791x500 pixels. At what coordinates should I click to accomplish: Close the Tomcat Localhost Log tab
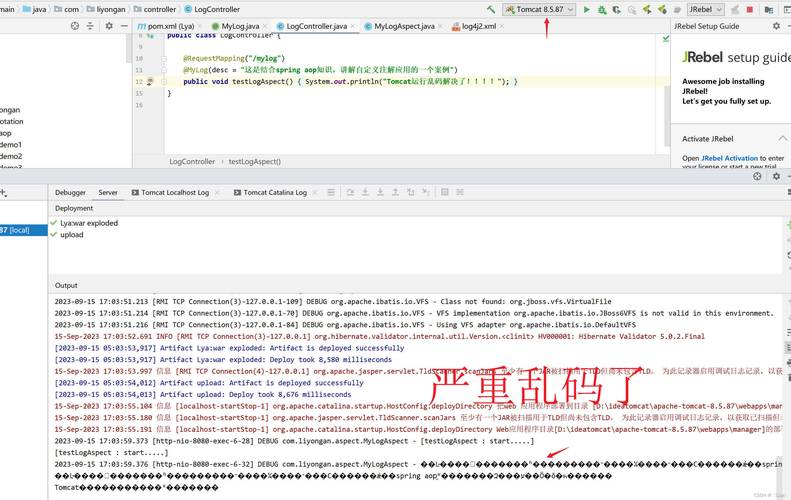(x=217, y=192)
